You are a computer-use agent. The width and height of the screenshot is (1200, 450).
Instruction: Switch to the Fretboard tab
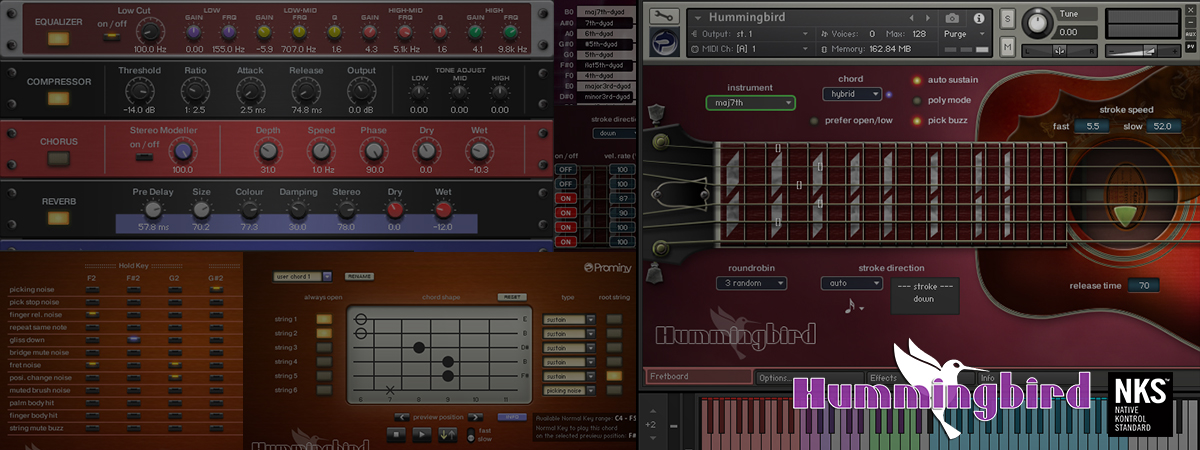pyautogui.click(x=697, y=377)
